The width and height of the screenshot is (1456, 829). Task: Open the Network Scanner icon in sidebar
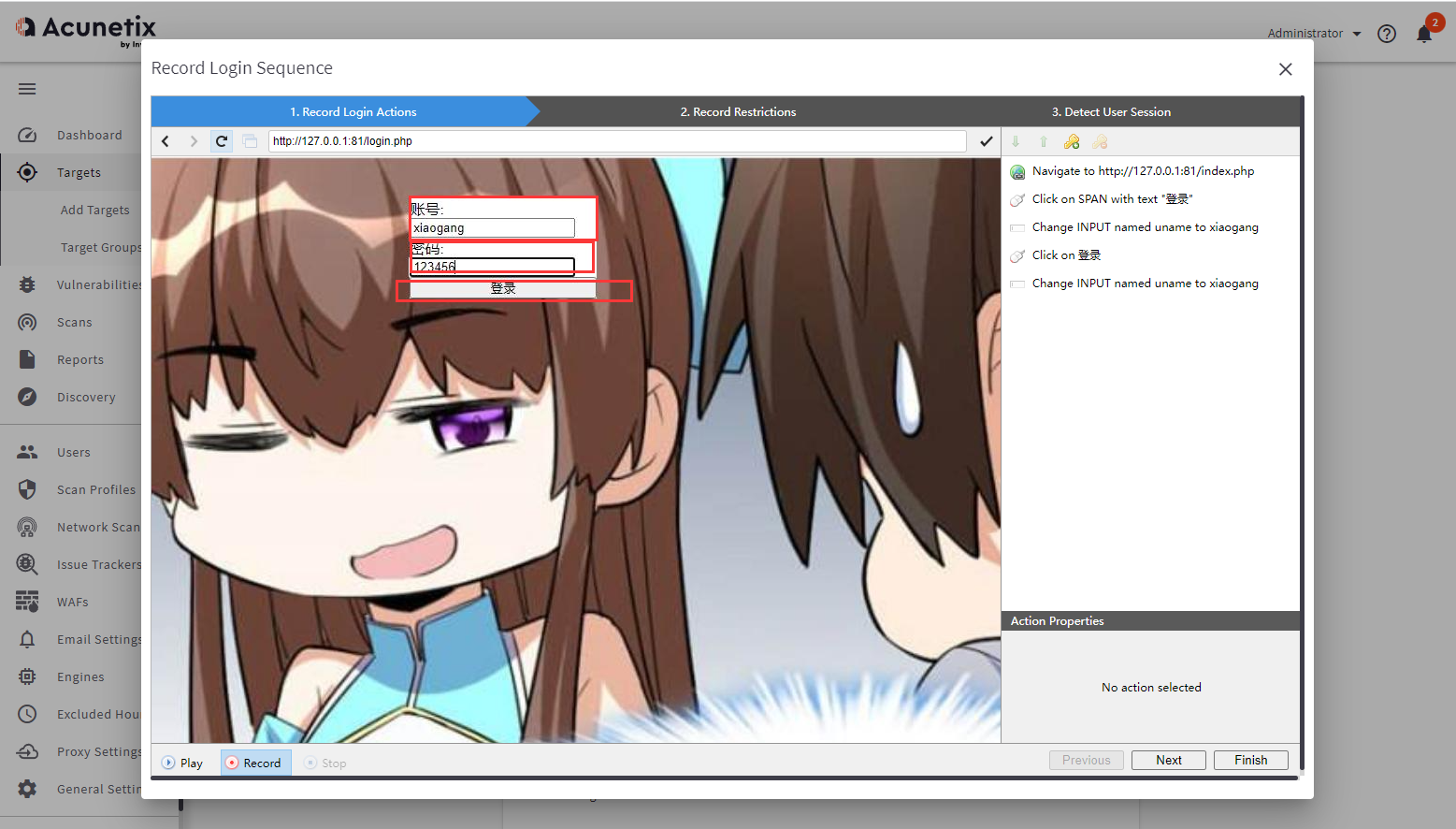click(x=27, y=527)
